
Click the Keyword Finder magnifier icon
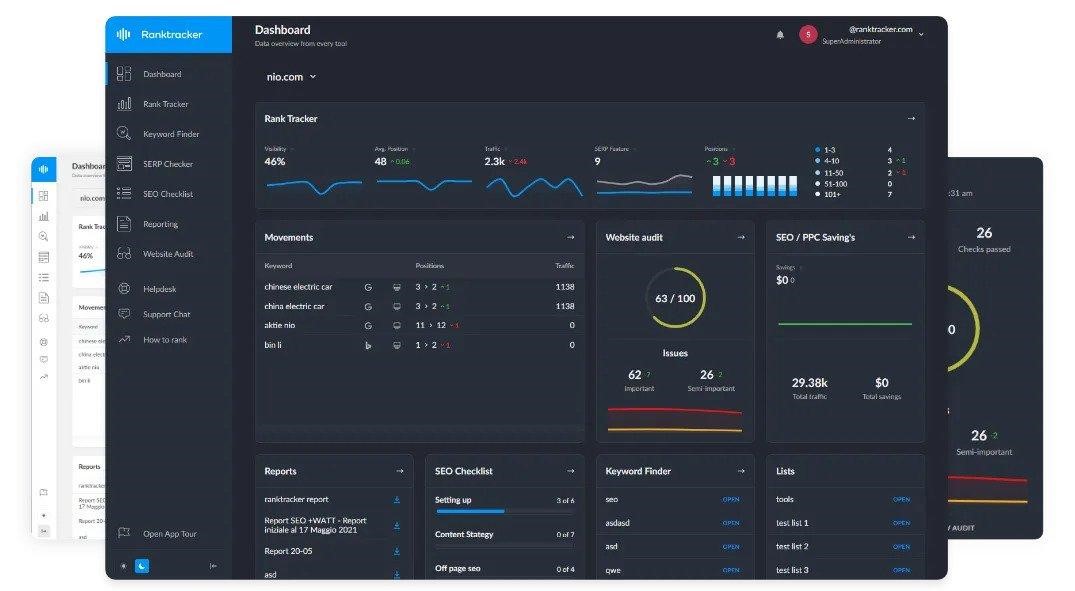tap(124, 133)
